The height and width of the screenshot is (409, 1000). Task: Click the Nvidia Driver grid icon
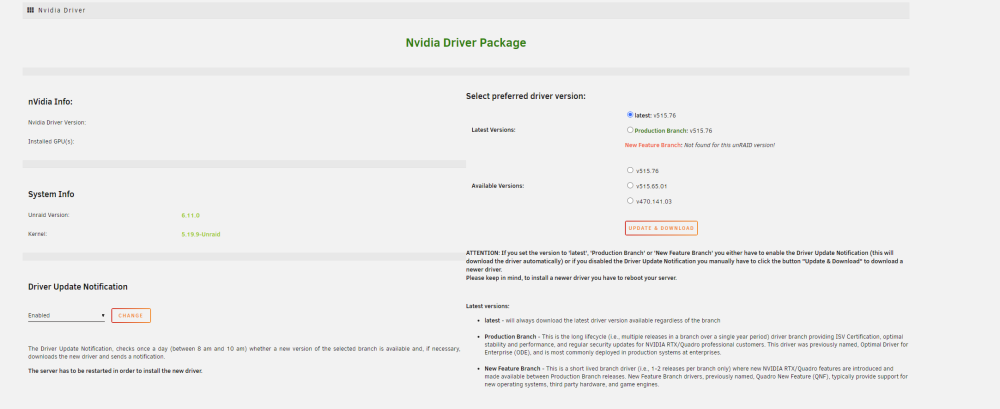(31, 10)
